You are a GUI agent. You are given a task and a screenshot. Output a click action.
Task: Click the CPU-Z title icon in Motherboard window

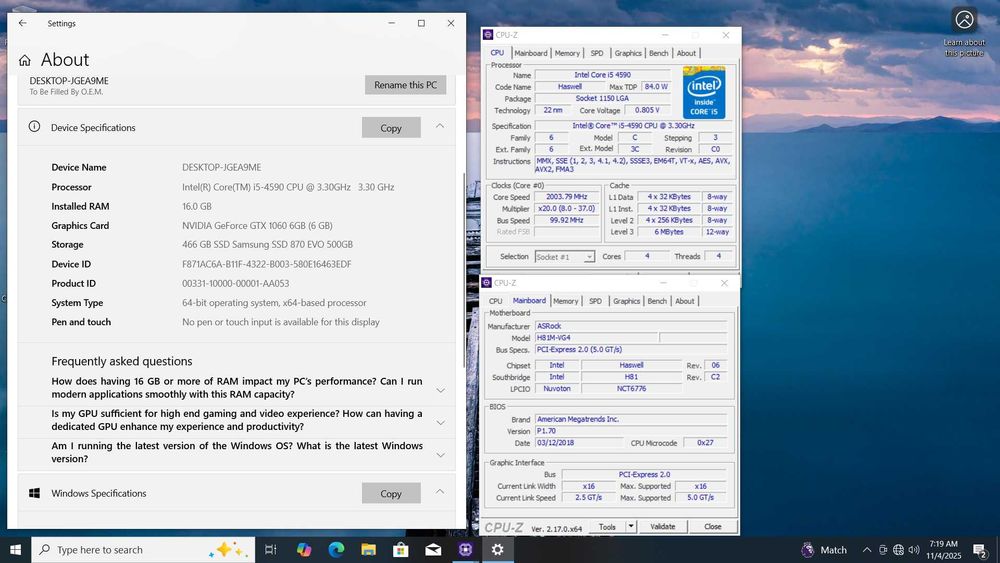(x=487, y=282)
